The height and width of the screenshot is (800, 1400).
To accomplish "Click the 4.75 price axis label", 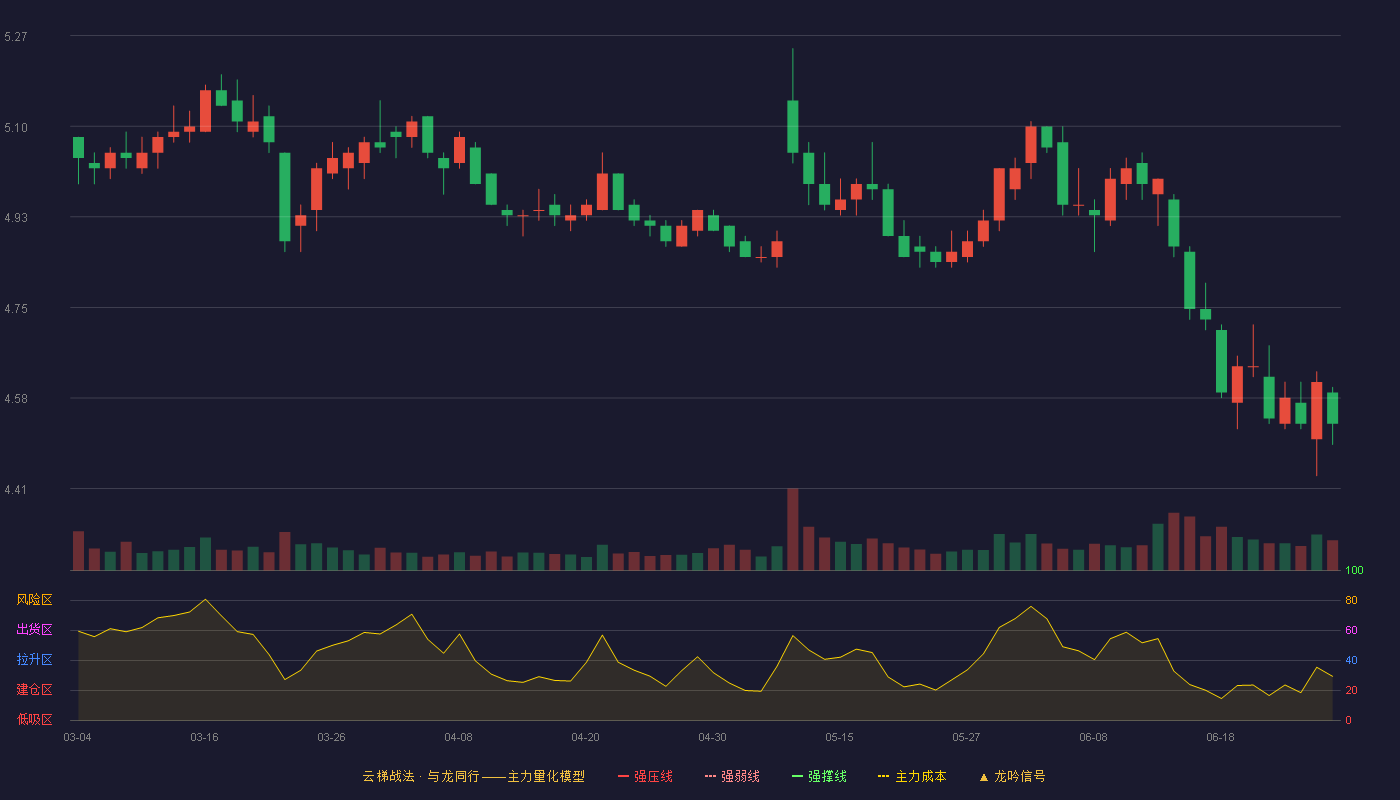I will (16, 309).
